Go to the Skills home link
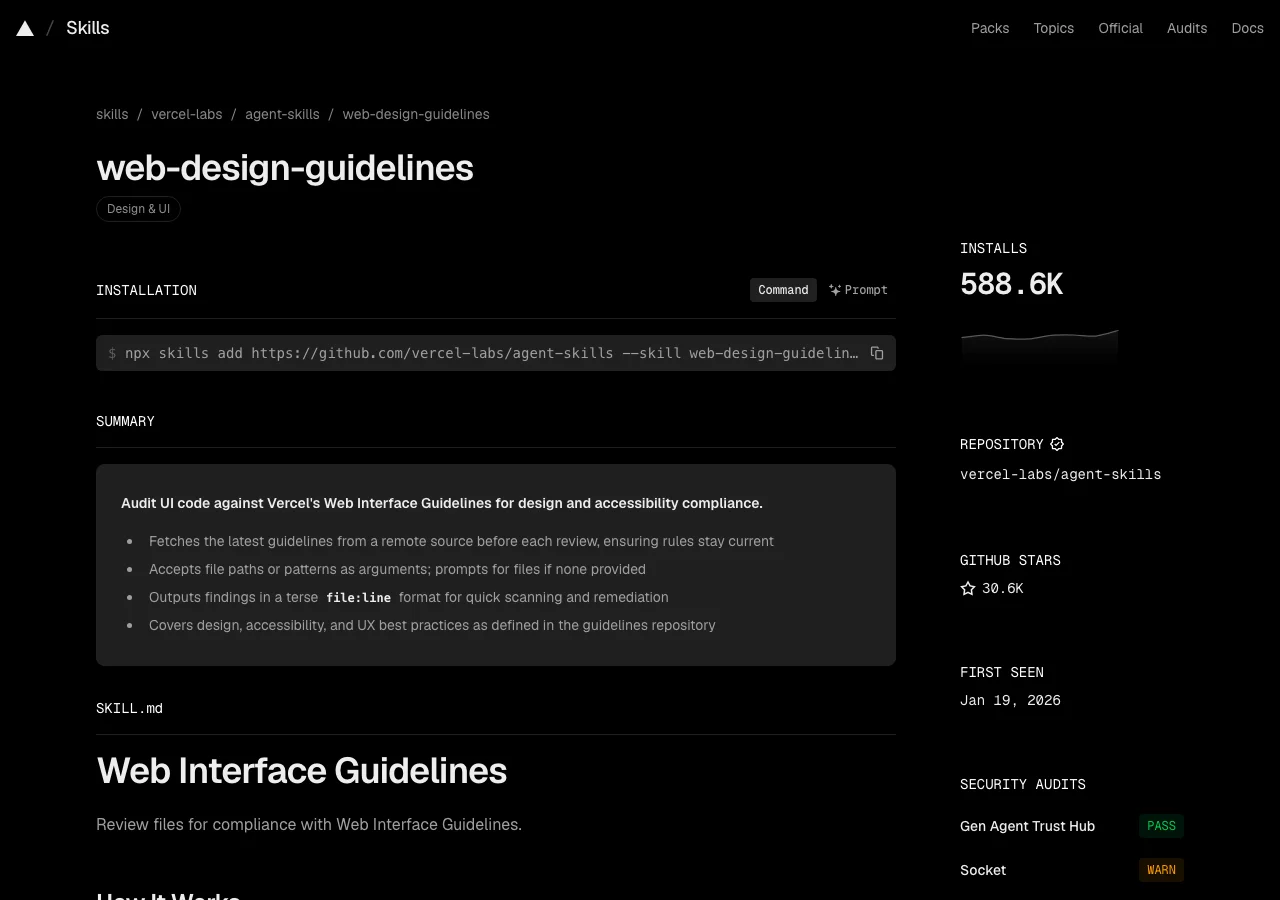The image size is (1280, 900). [x=88, y=28]
